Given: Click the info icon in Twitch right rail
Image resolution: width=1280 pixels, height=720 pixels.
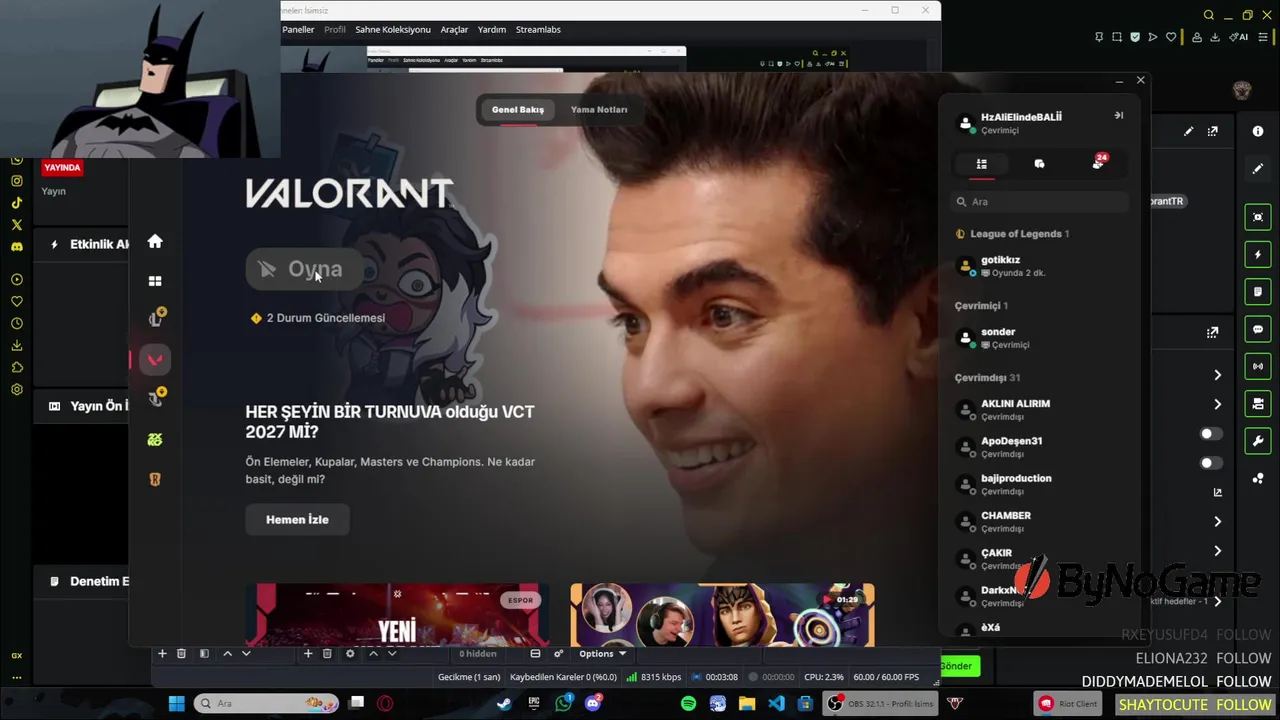Looking at the screenshot, I should 1258,131.
